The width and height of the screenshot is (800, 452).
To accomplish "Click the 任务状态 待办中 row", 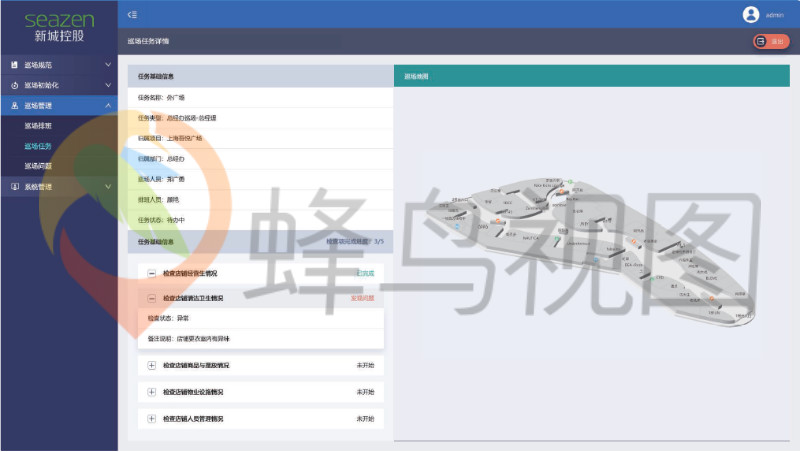I will pos(260,220).
